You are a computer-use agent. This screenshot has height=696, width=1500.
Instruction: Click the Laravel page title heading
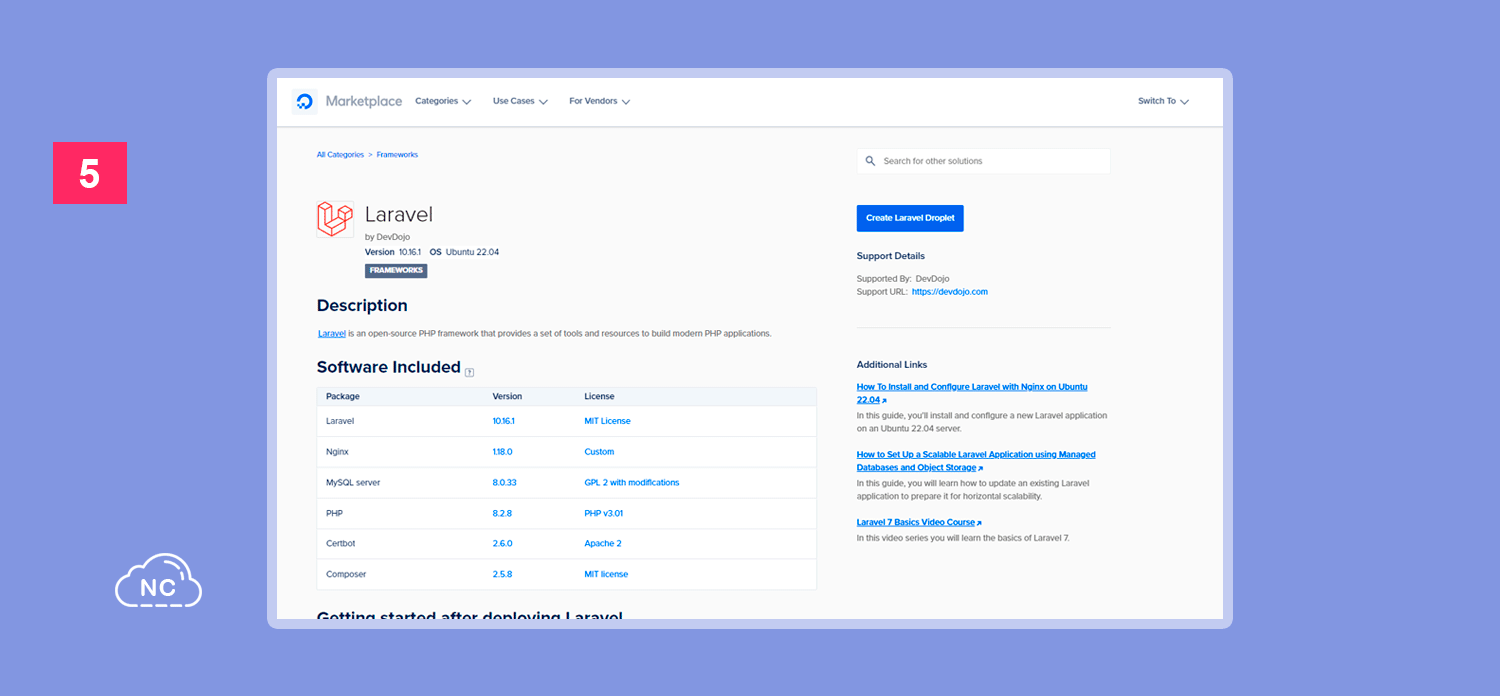(x=399, y=214)
